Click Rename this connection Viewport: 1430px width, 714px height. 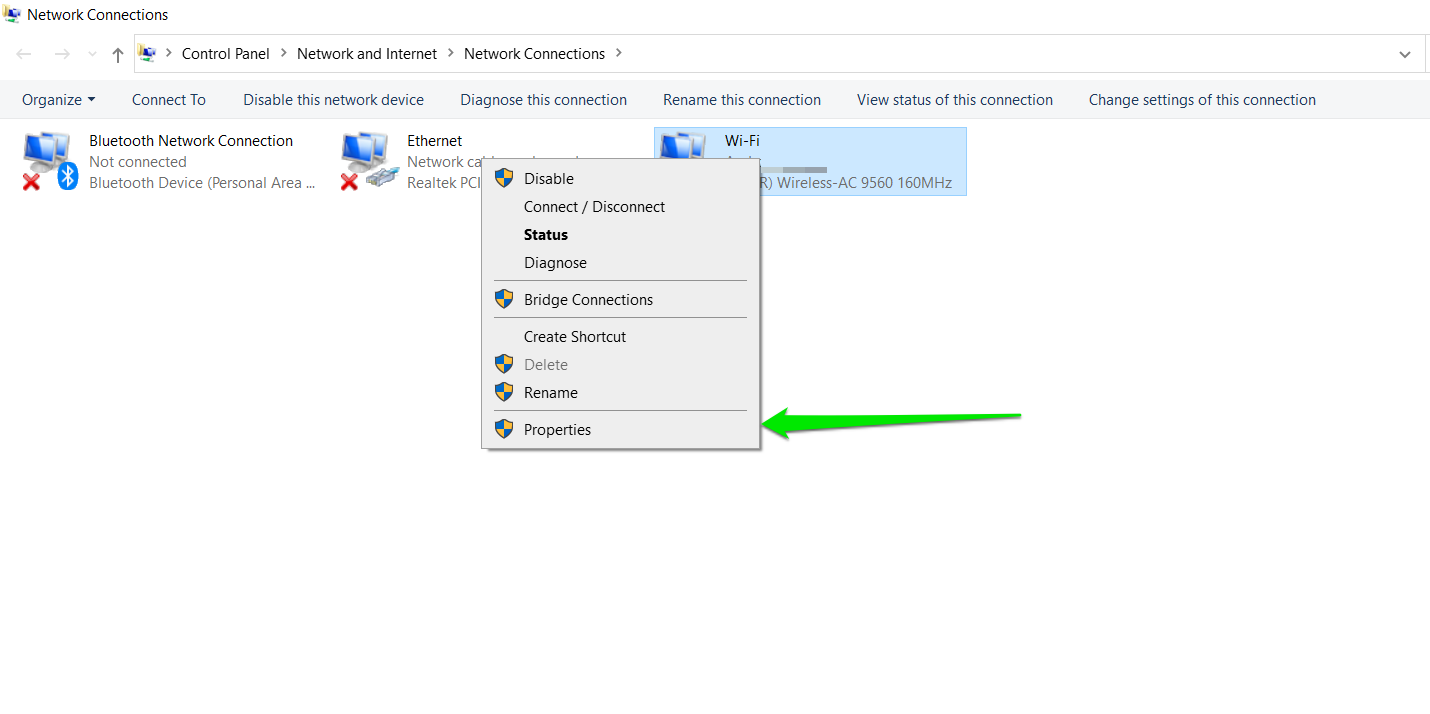click(x=742, y=100)
